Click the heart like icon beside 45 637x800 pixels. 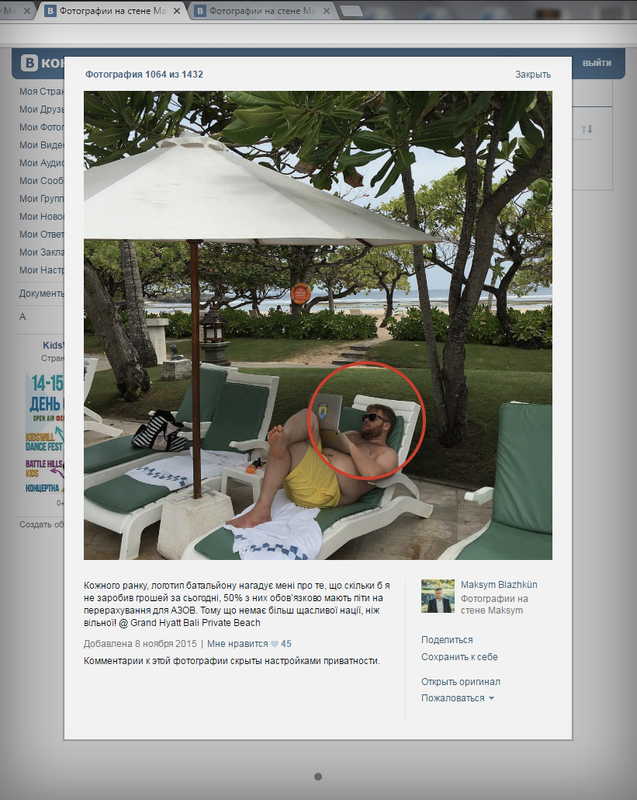click(x=274, y=644)
